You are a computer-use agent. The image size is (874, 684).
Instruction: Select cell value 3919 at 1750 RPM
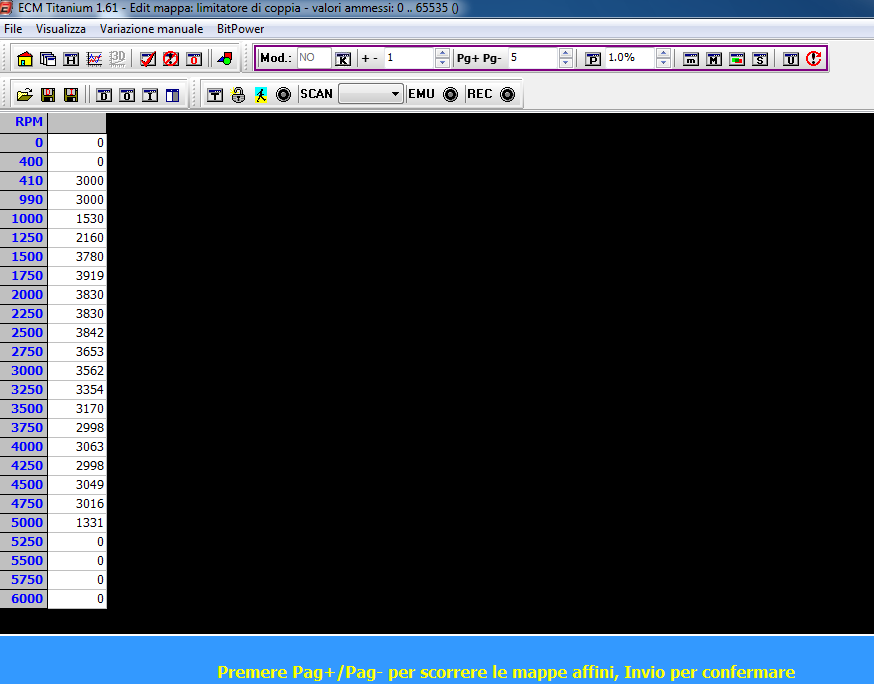77,275
